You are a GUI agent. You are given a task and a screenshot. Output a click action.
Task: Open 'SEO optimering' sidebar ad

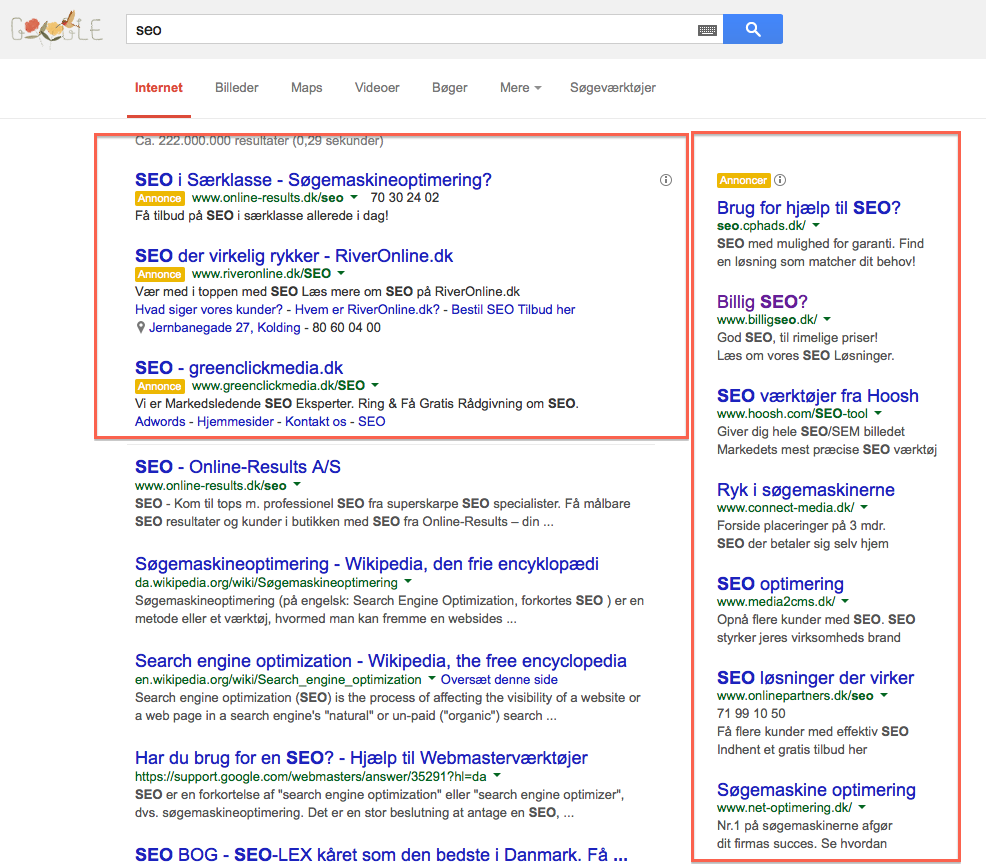coord(780,584)
